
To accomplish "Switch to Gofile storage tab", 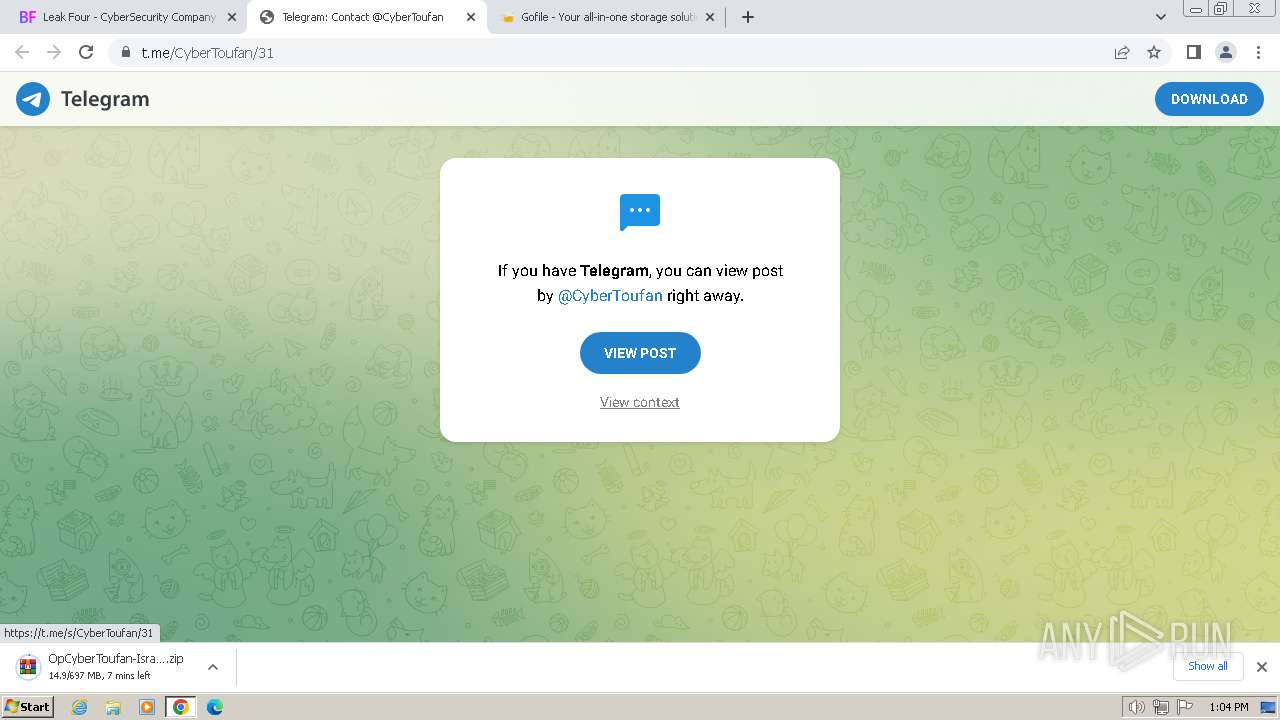I will pos(605,17).
